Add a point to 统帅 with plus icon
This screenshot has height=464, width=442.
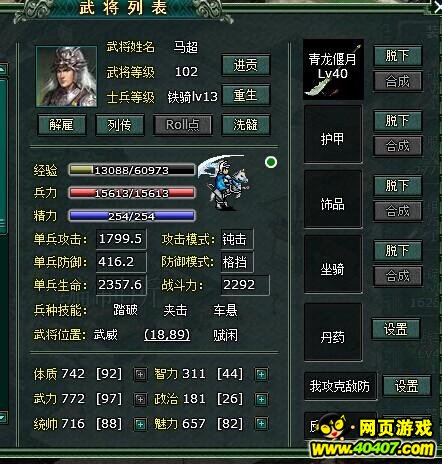click(x=140, y=424)
